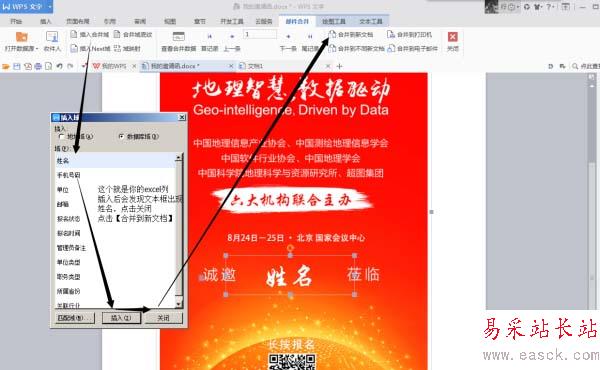Click Print Preview icon in quick access toolbar
Viewport: 600px width, 370px height.
[49, 67]
